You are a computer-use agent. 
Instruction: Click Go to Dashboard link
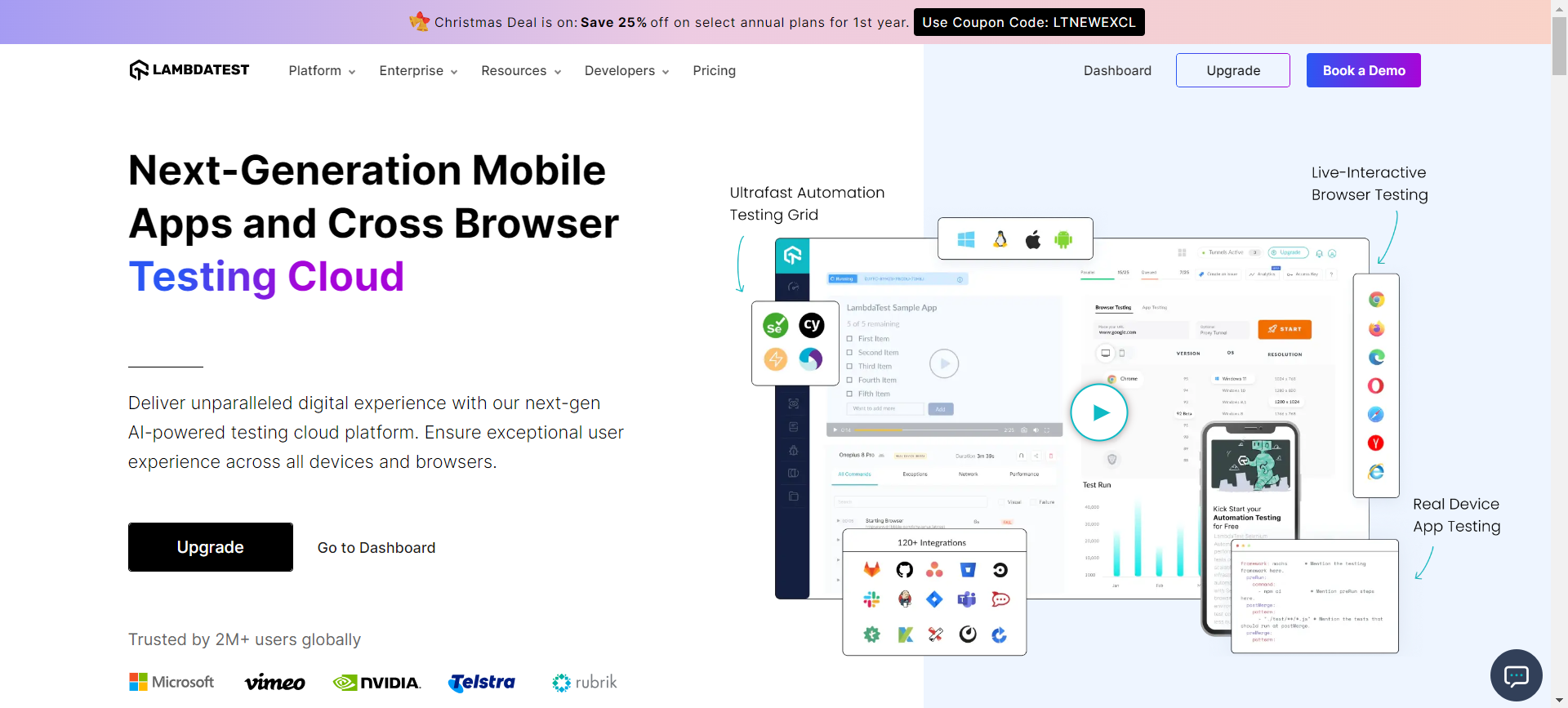[x=376, y=548]
